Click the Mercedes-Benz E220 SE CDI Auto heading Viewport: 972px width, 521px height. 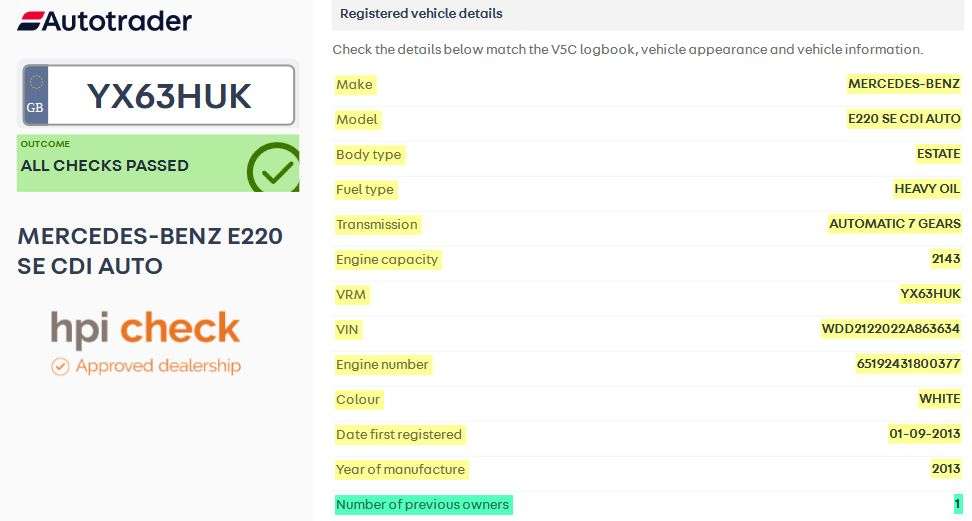pyautogui.click(x=150, y=251)
